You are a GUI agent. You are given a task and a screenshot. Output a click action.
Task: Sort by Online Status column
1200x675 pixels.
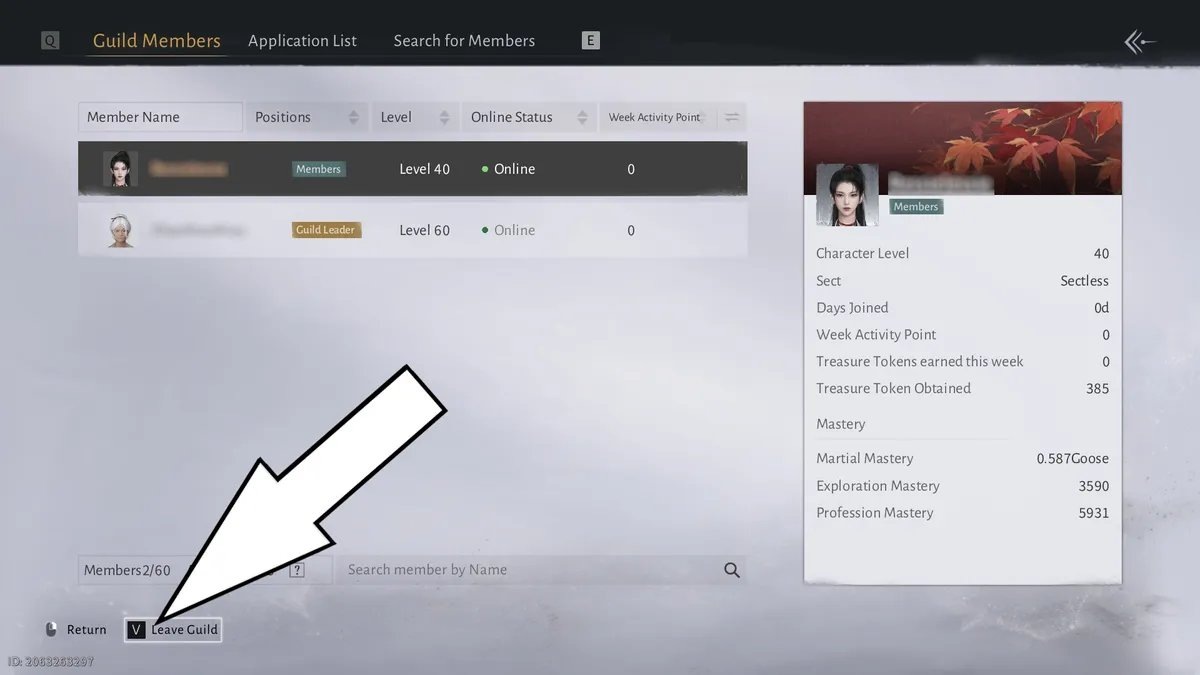pos(528,117)
